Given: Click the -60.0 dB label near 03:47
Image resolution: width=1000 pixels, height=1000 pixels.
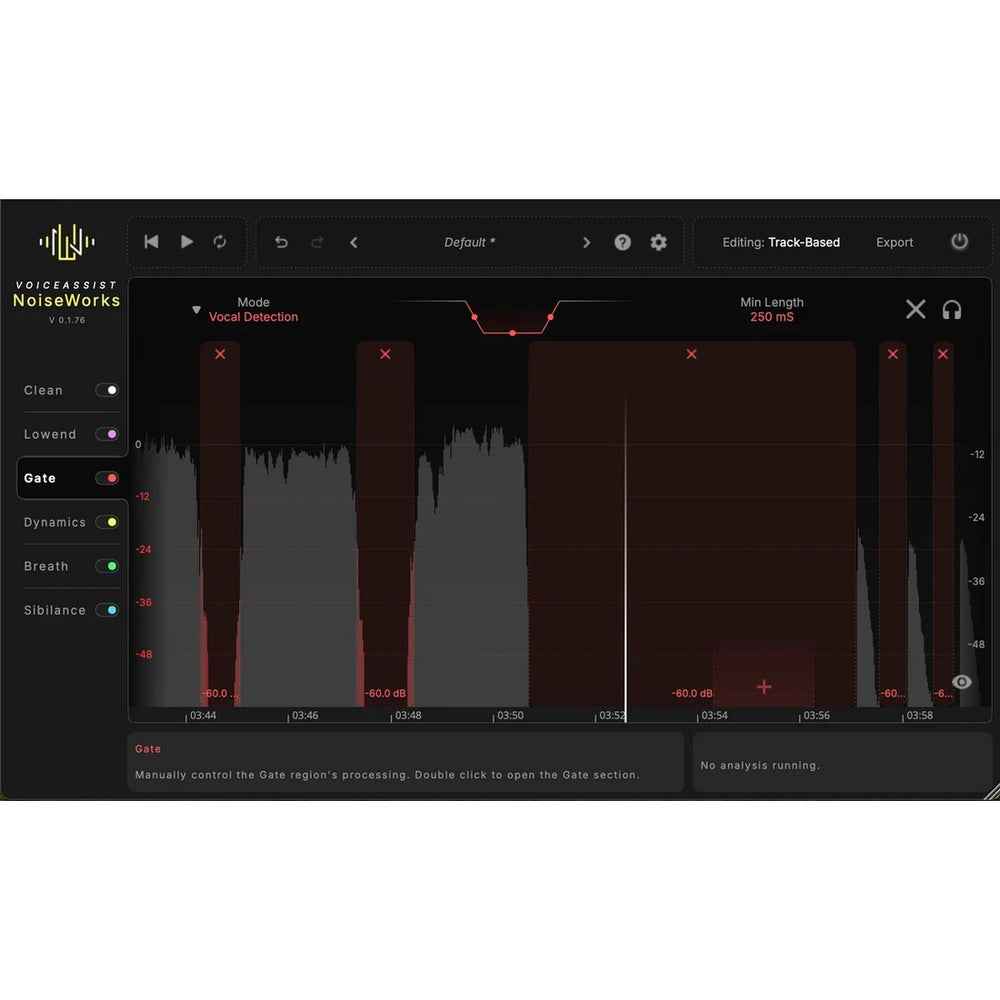Looking at the screenshot, I should tap(385, 693).
